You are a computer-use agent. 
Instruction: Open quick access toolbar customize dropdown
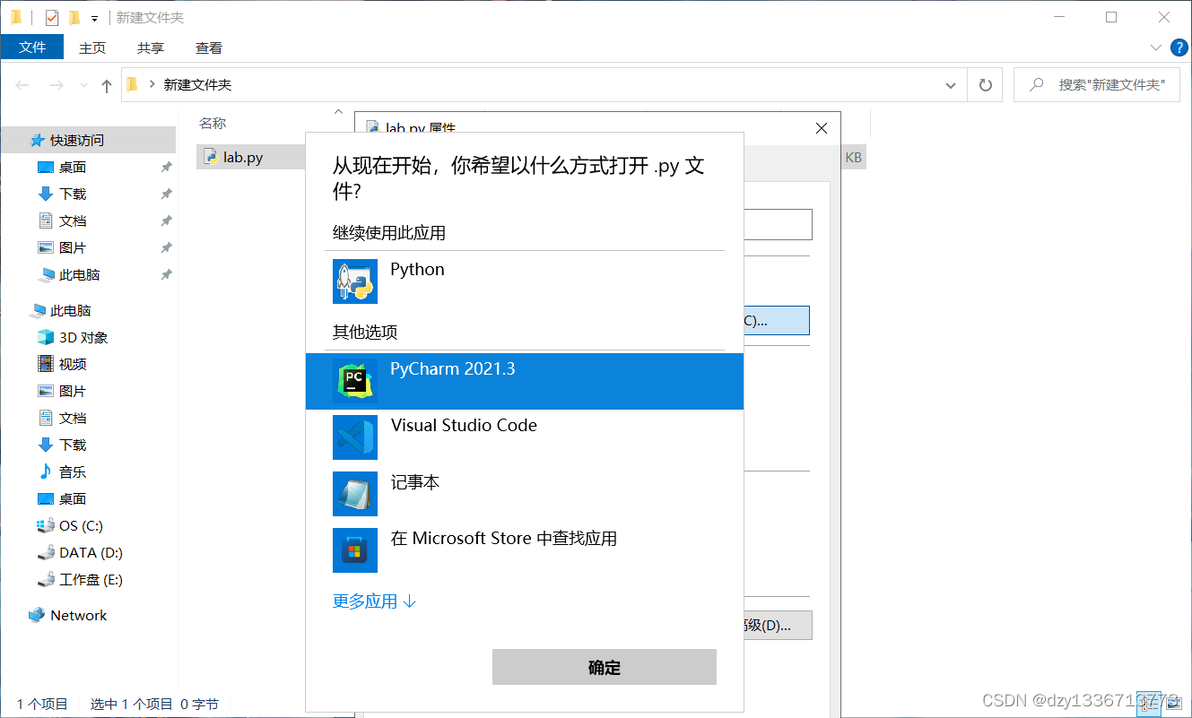click(94, 18)
